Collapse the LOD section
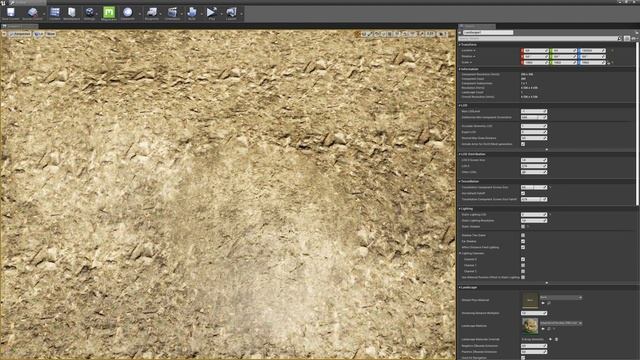The image size is (640, 360). click(x=460, y=105)
